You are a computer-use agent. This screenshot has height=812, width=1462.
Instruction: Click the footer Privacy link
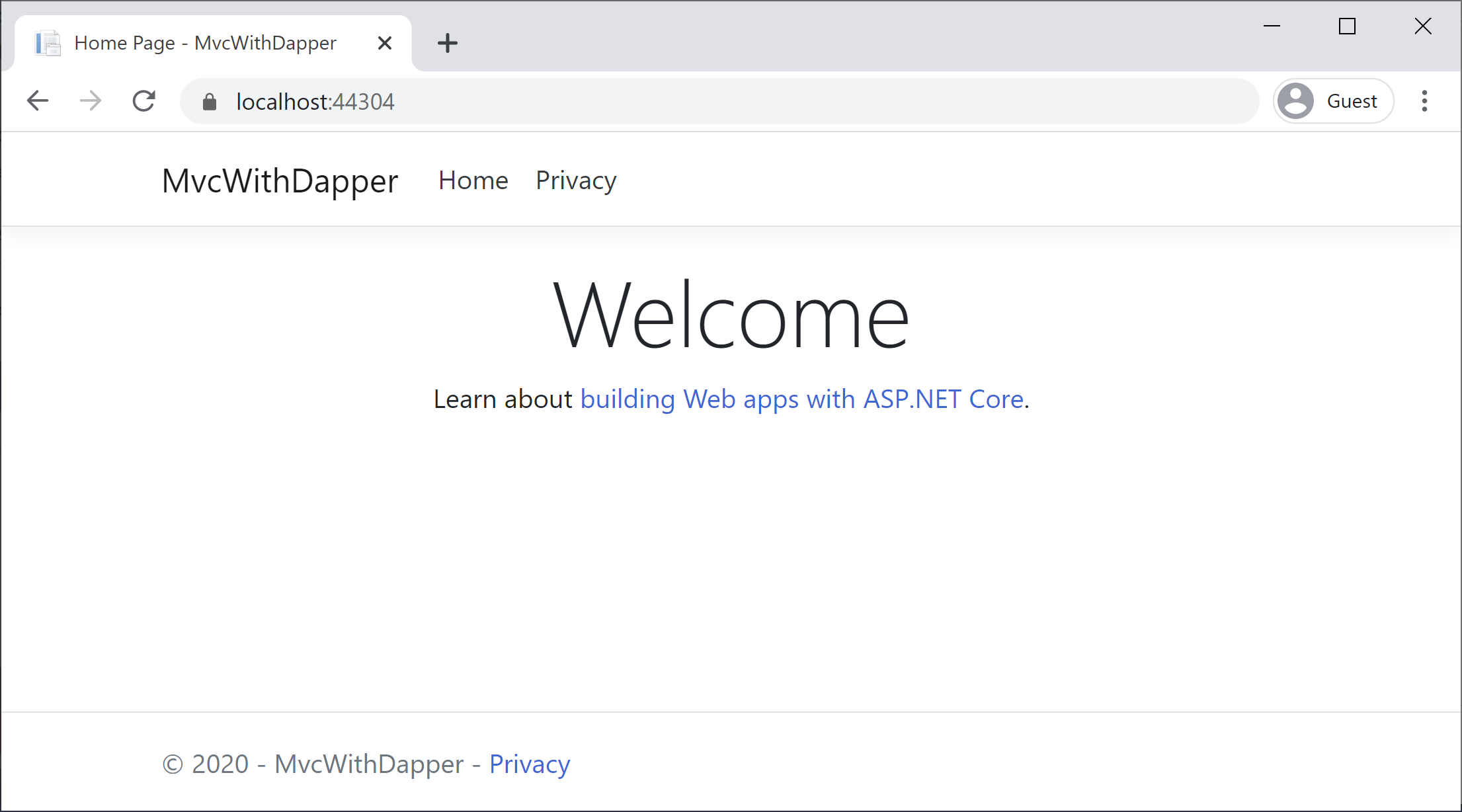pos(529,764)
